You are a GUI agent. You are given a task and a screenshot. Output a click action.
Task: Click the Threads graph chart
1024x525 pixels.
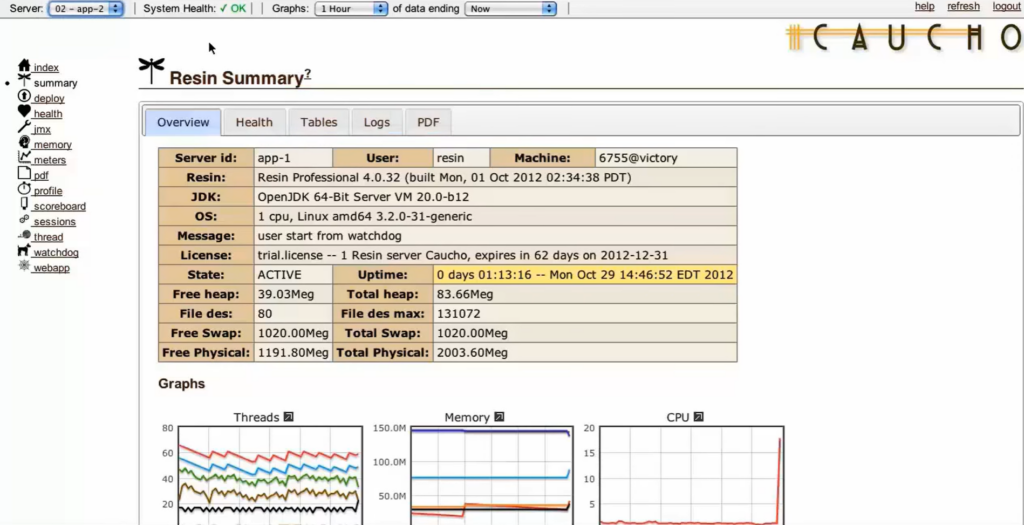(270, 475)
